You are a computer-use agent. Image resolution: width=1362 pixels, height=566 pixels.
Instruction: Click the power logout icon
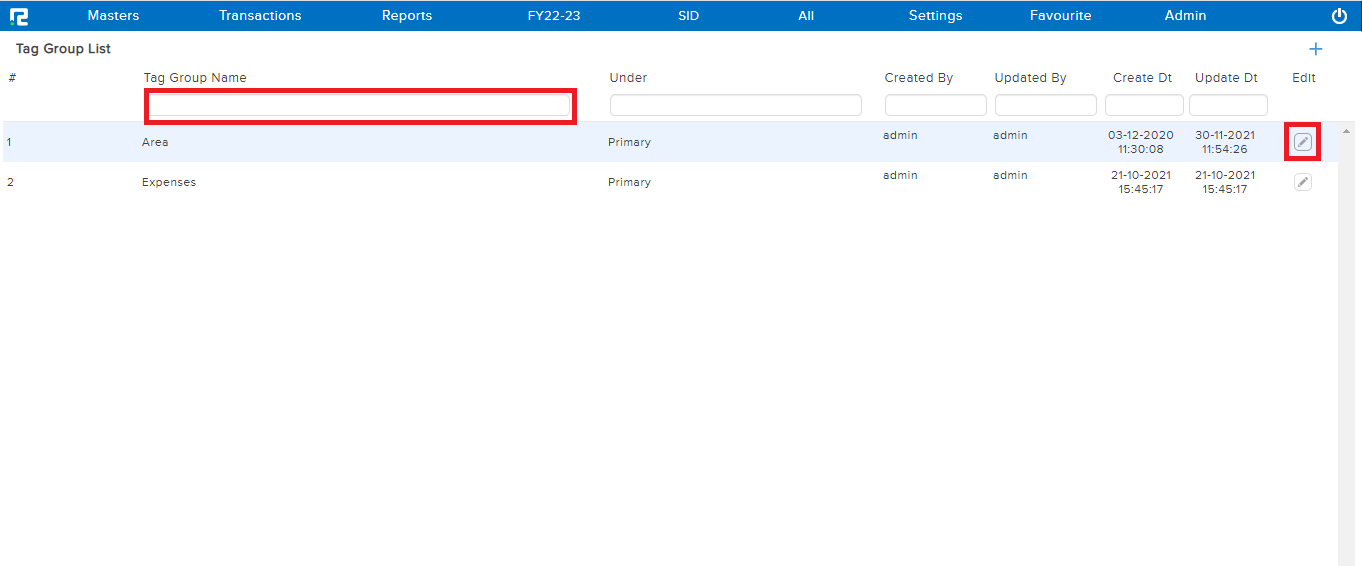tap(1339, 16)
